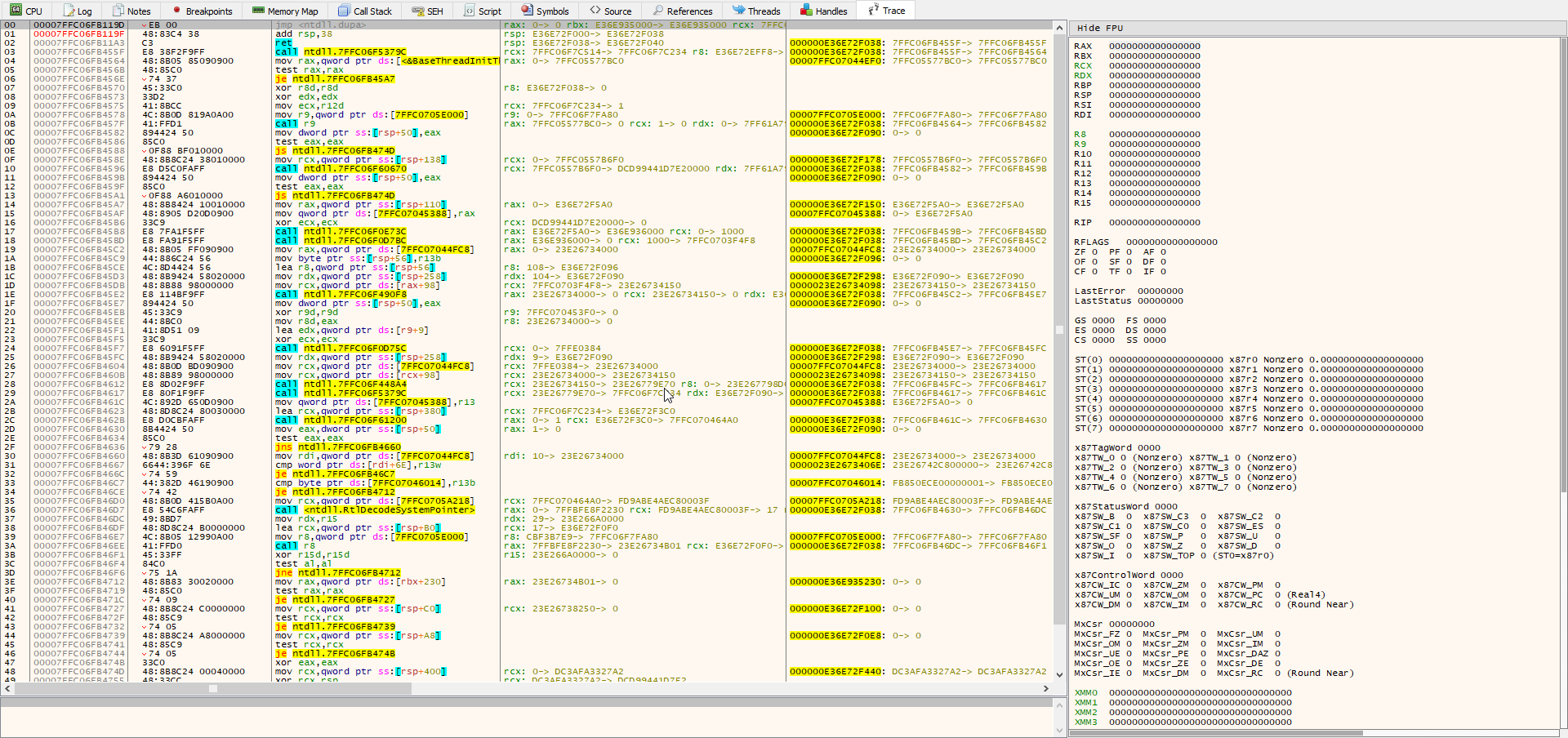Image resolution: width=1568 pixels, height=738 pixels.
Task: Open the Source code view
Action: 611,11
